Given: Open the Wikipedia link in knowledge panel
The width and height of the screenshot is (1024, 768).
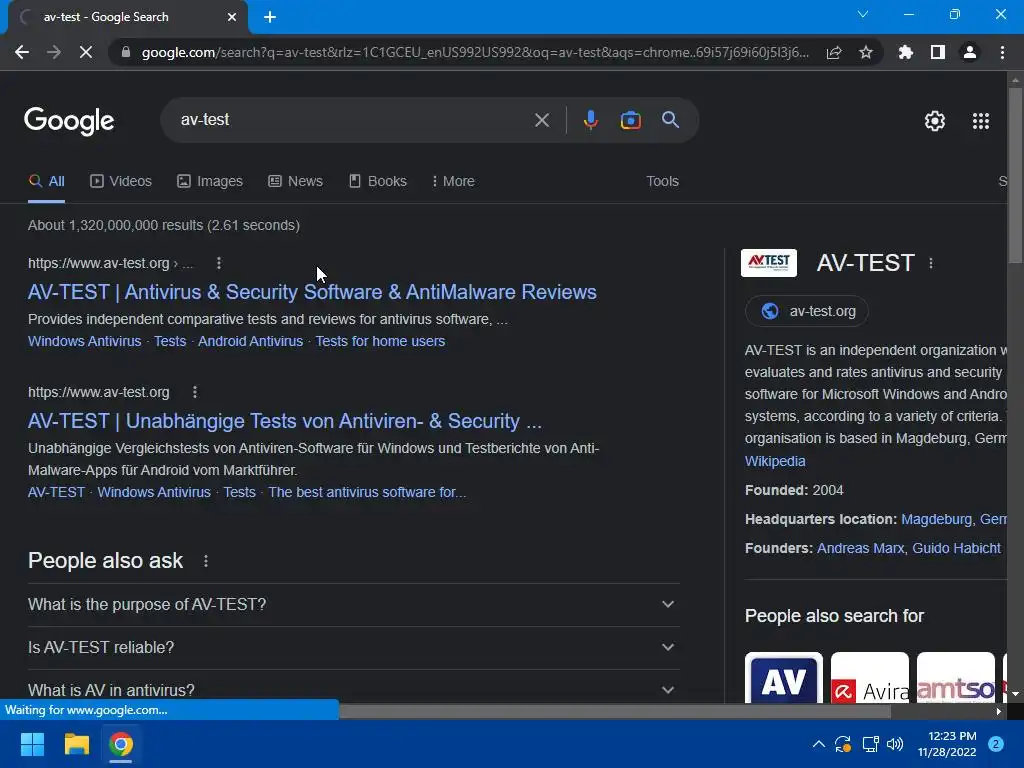Looking at the screenshot, I should tap(775, 461).
